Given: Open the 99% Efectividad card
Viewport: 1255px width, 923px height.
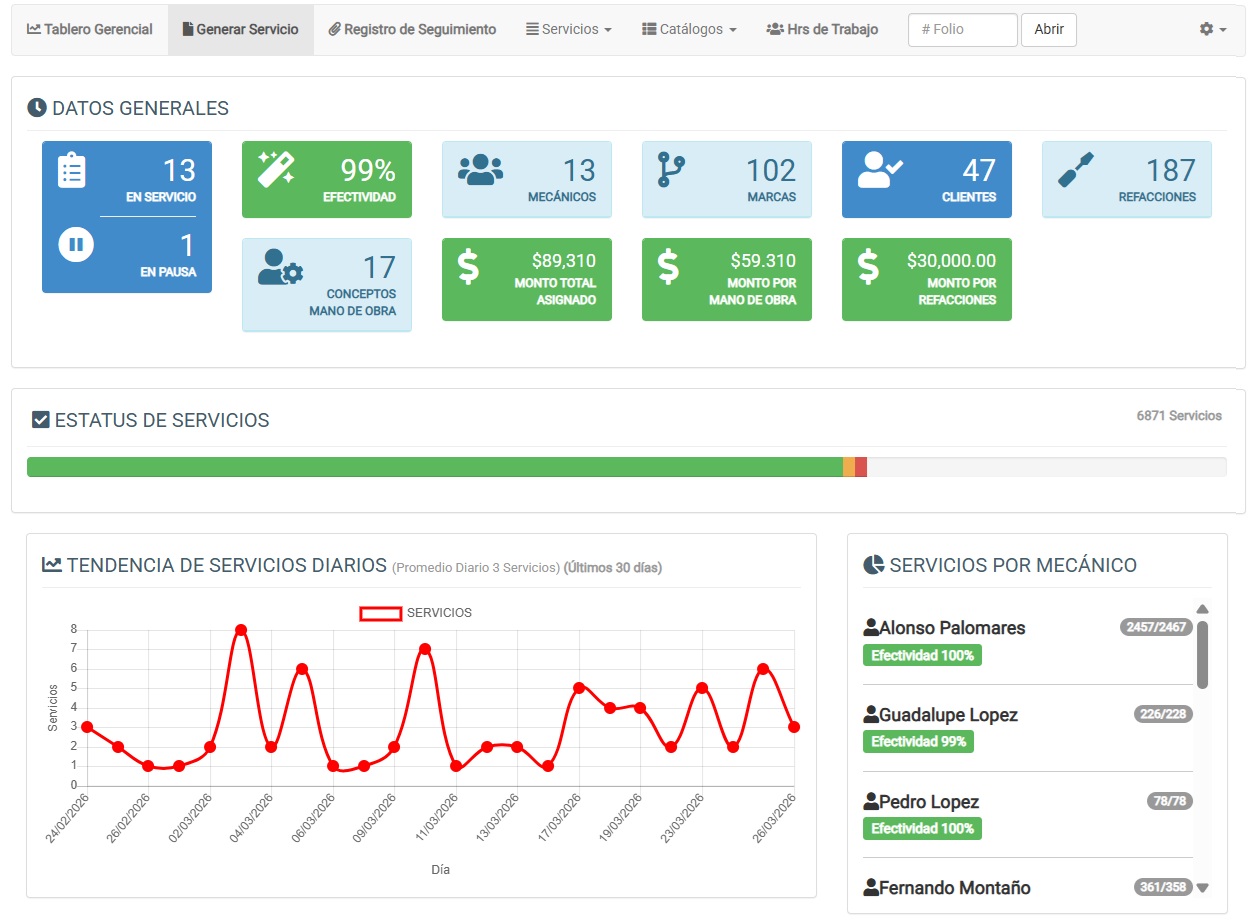Looking at the screenshot, I should 327,179.
